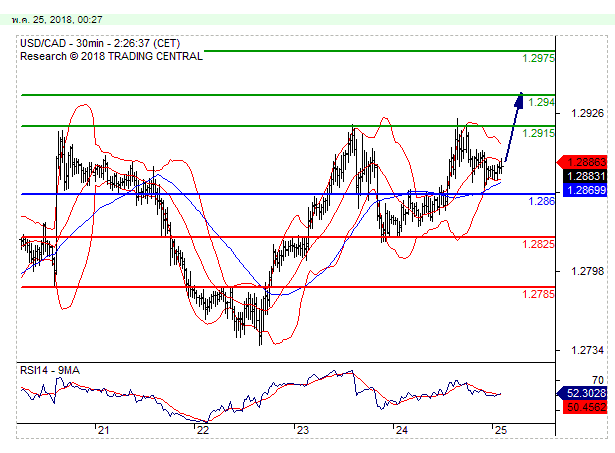The height and width of the screenshot is (453, 615).
Task: Click the red 1.28863 price tag
Action: (x=582, y=162)
